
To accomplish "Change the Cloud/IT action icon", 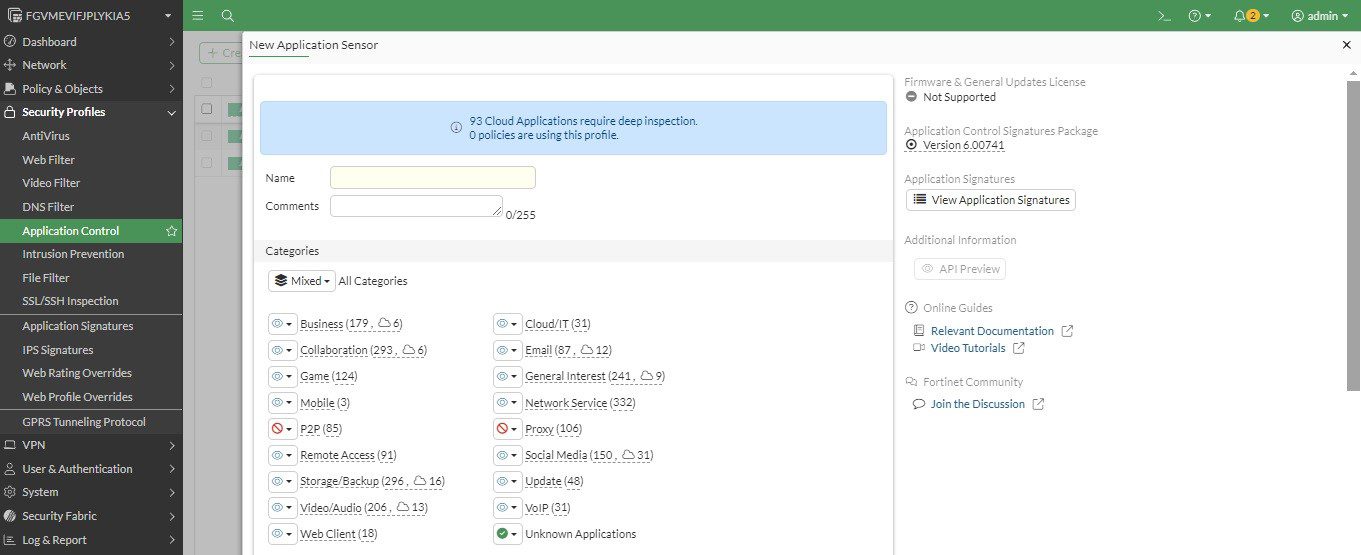I will pyautogui.click(x=507, y=324).
